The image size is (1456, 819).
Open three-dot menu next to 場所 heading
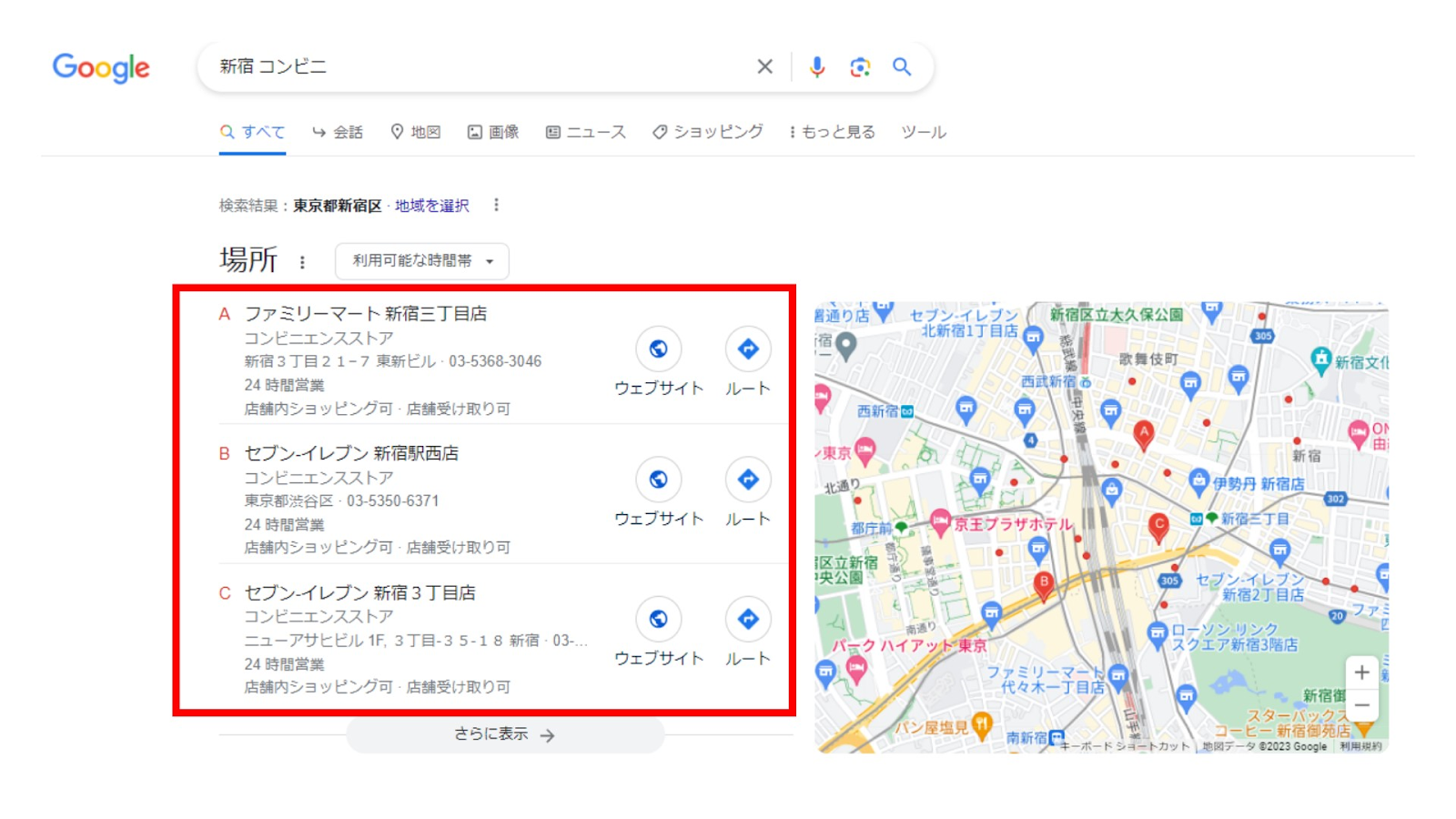coord(302,262)
